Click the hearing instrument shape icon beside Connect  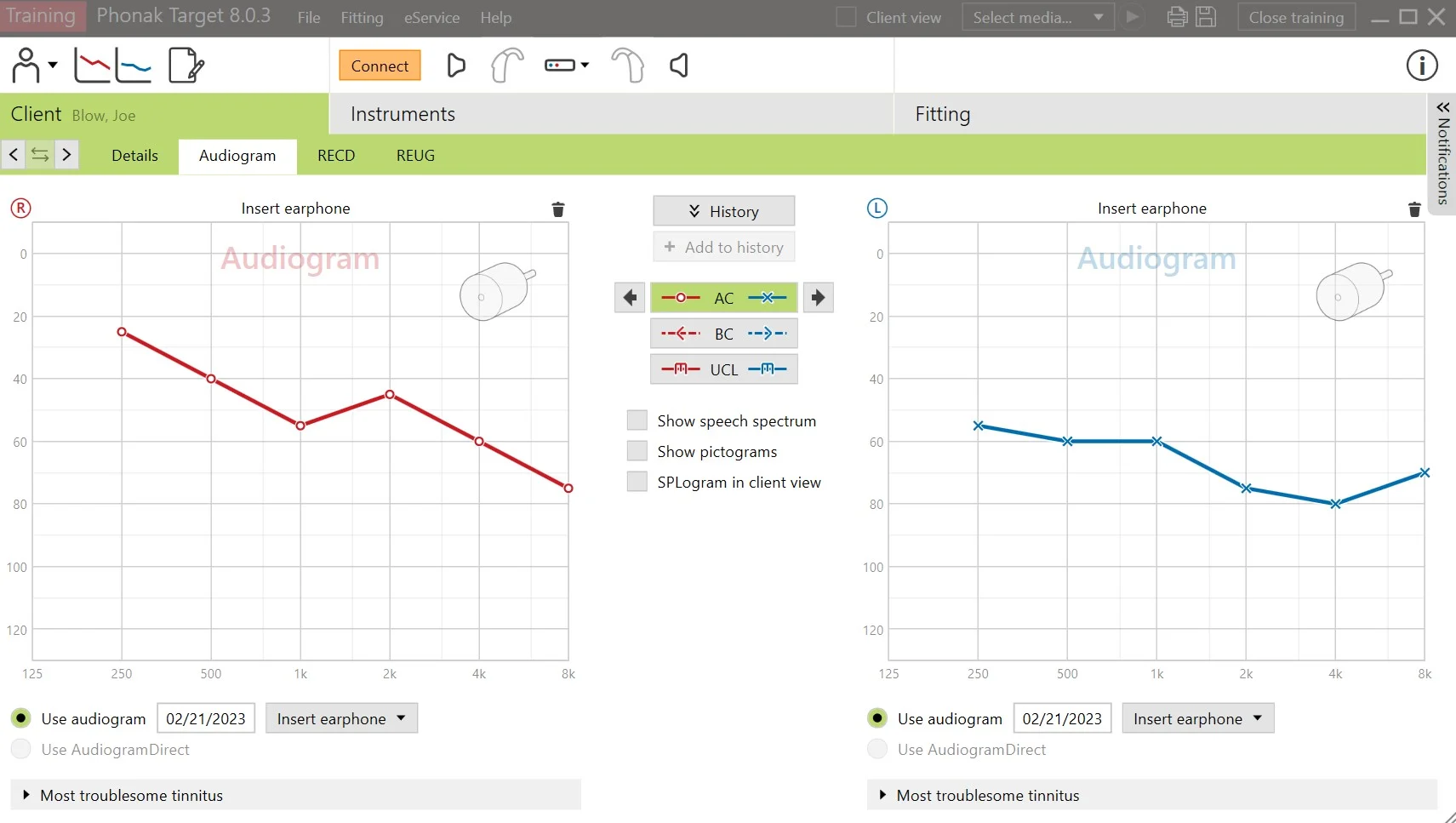tap(456, 66)
